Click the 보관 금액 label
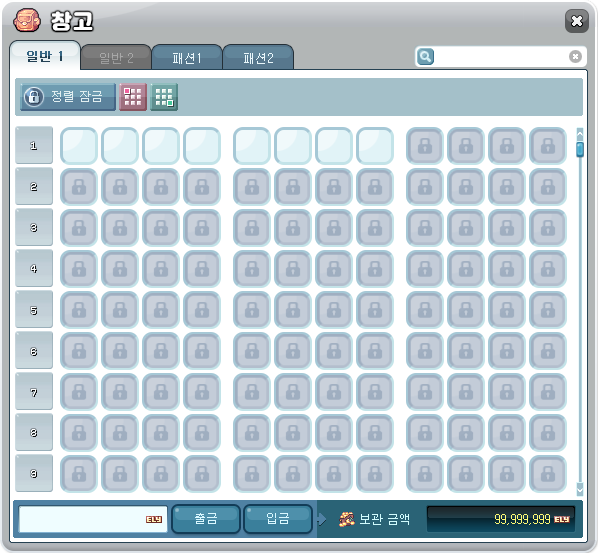The height and width of the screenshot is (553, 598). [x=384, y=519]
